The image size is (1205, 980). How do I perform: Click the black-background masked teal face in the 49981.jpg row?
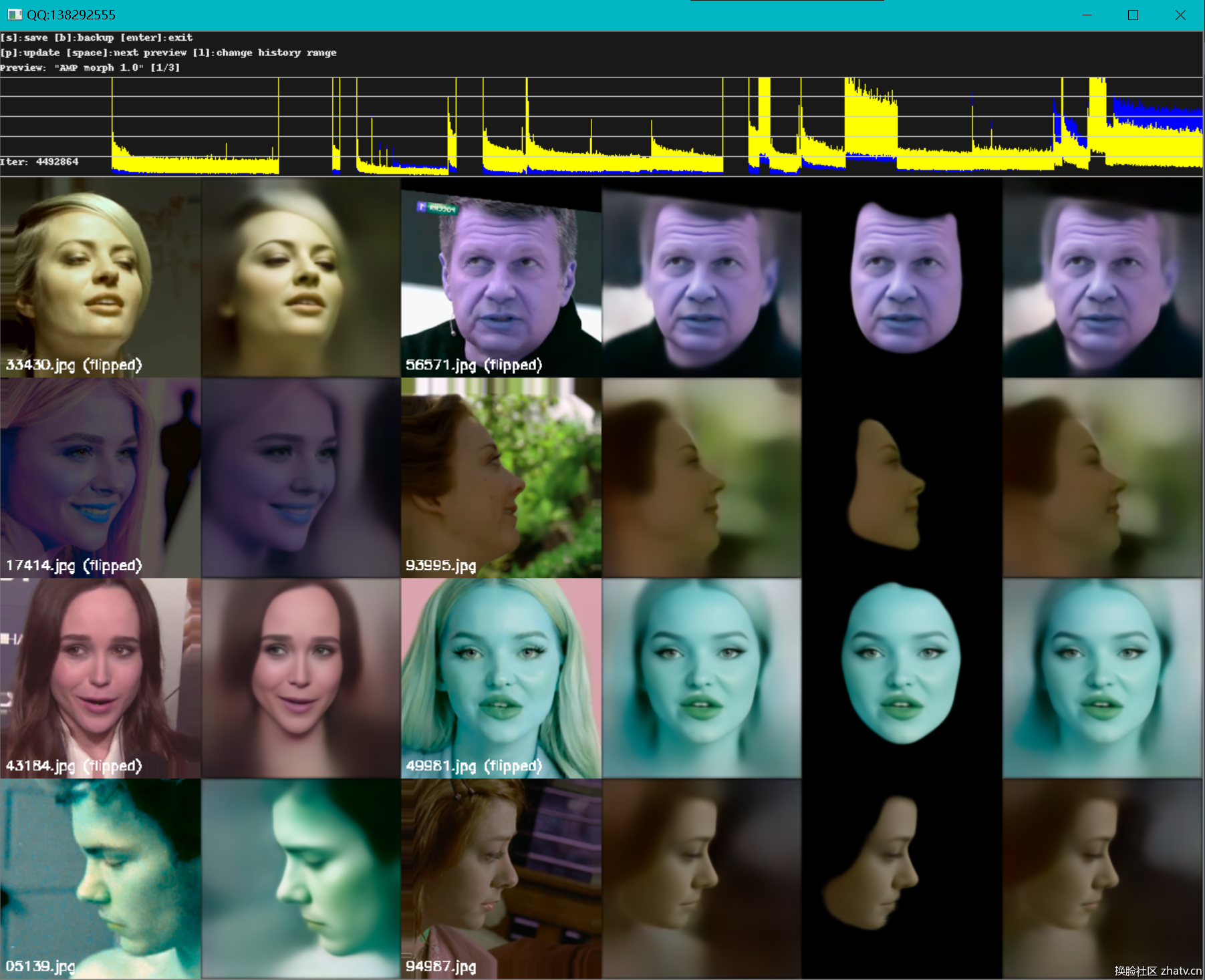[902, 678]
